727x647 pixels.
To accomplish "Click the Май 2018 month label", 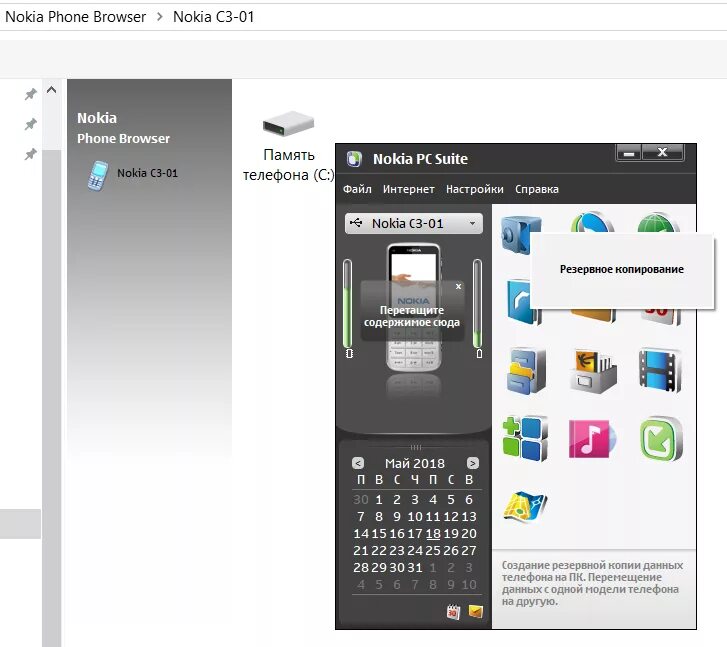I will tap(415, 463).
